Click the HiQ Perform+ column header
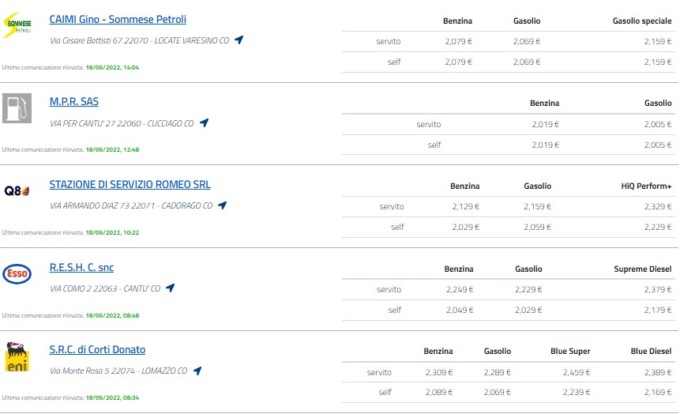Viewport: 680px width, 414px height. point(646,186)
